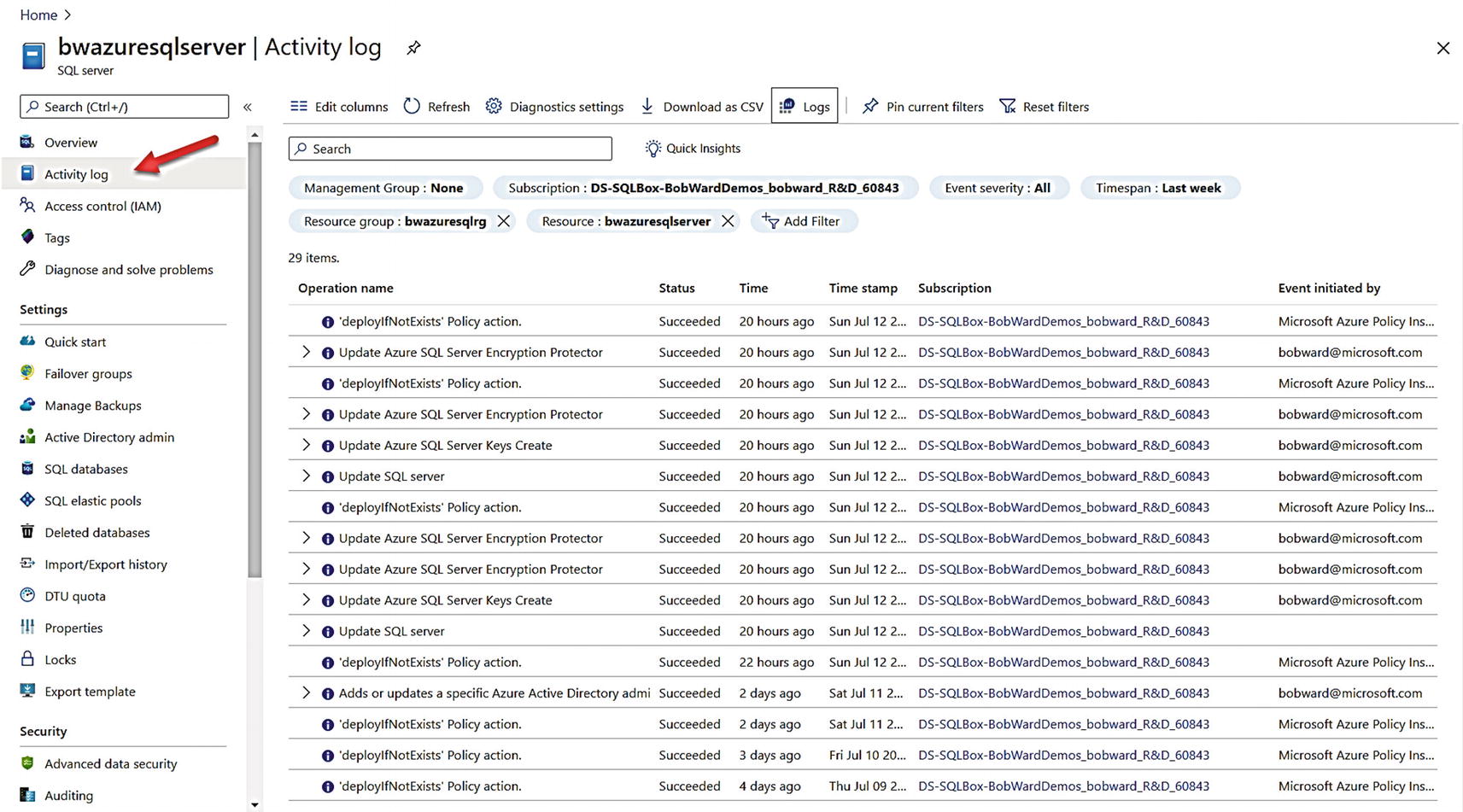Pin the Activity log blade
1463x812 pixels.
tap(413, 48)
